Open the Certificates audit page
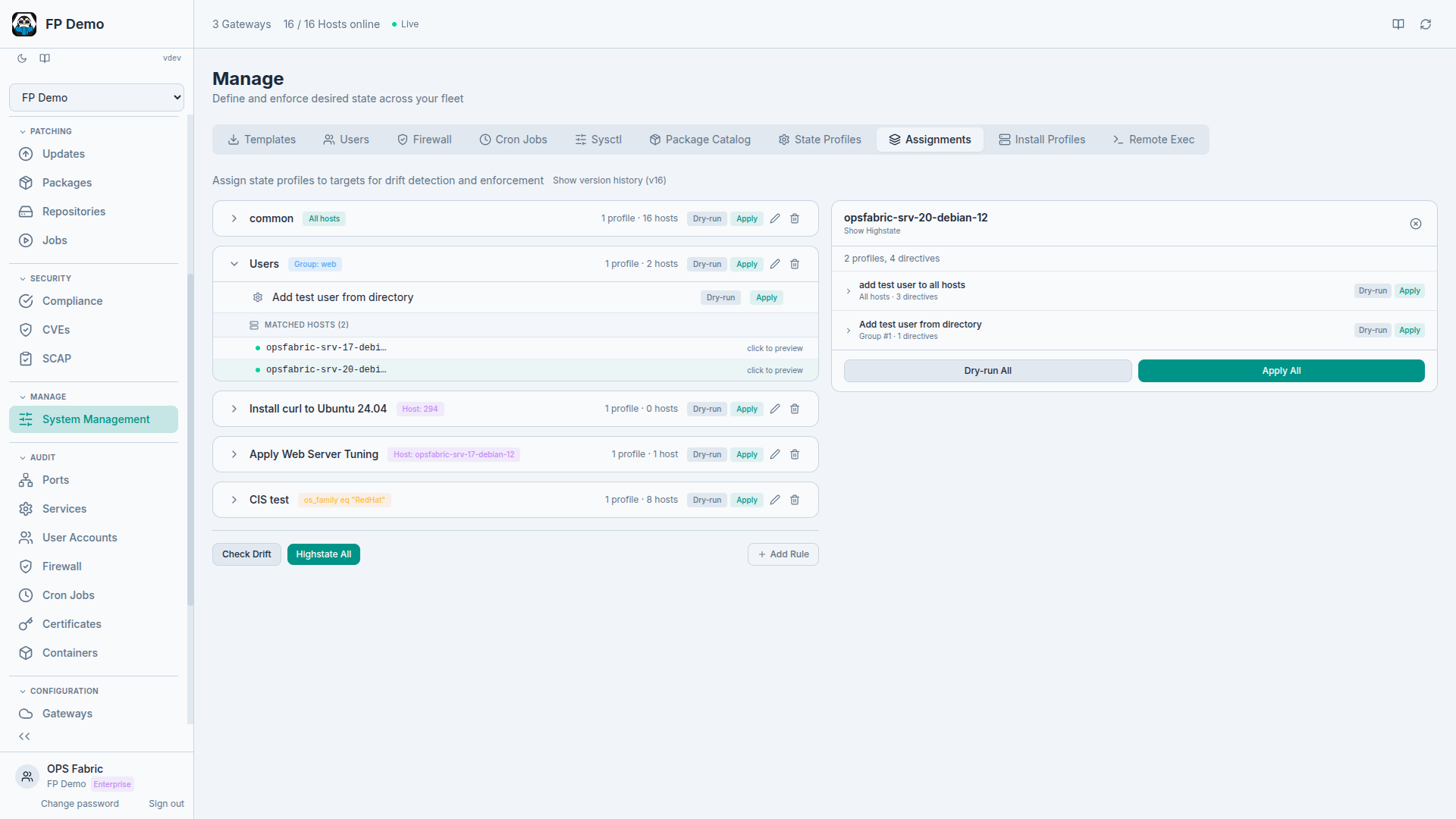The width and height of the screenshot is (1456, 819). point(72,624)
